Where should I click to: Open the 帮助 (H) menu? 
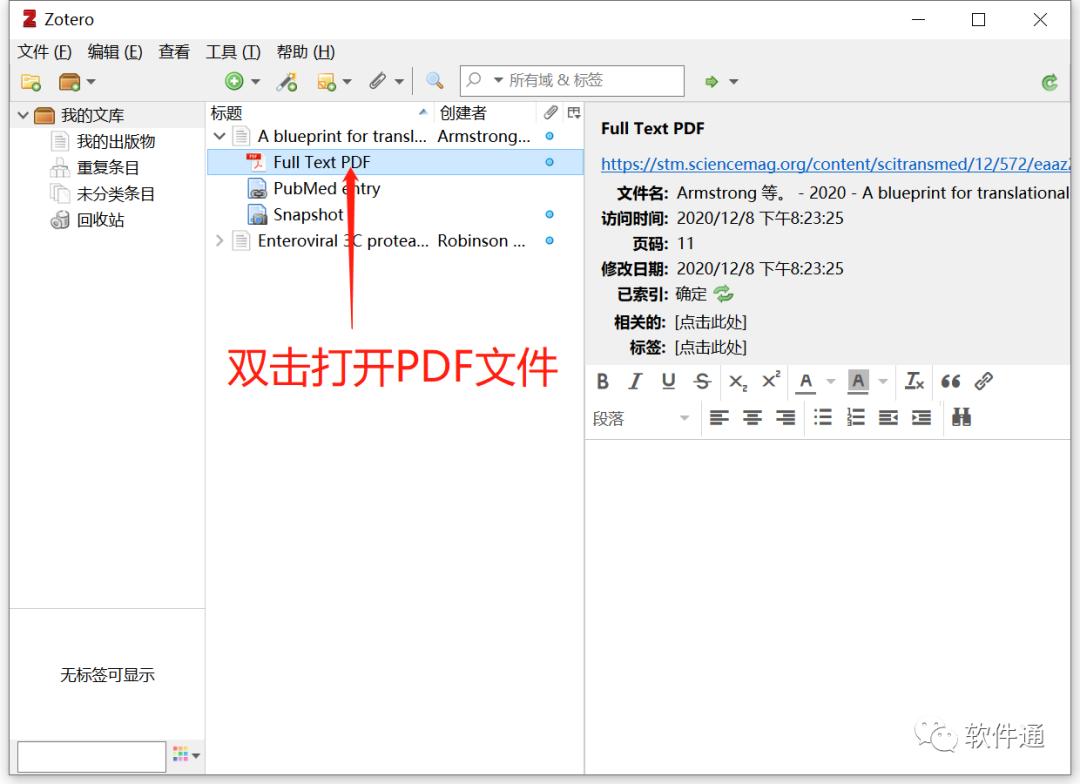[x=305, y=52]
